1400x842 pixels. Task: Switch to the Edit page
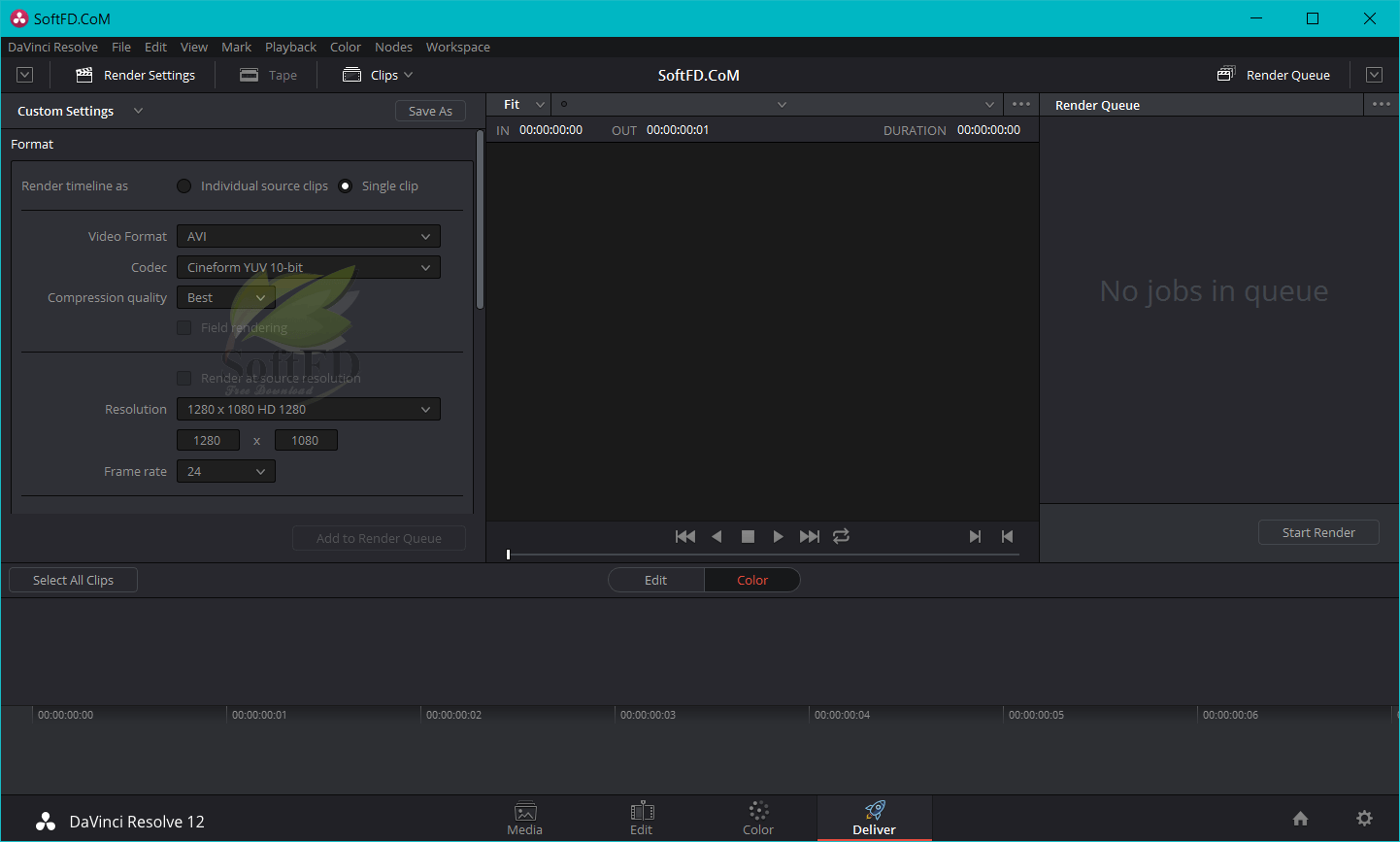642,819
